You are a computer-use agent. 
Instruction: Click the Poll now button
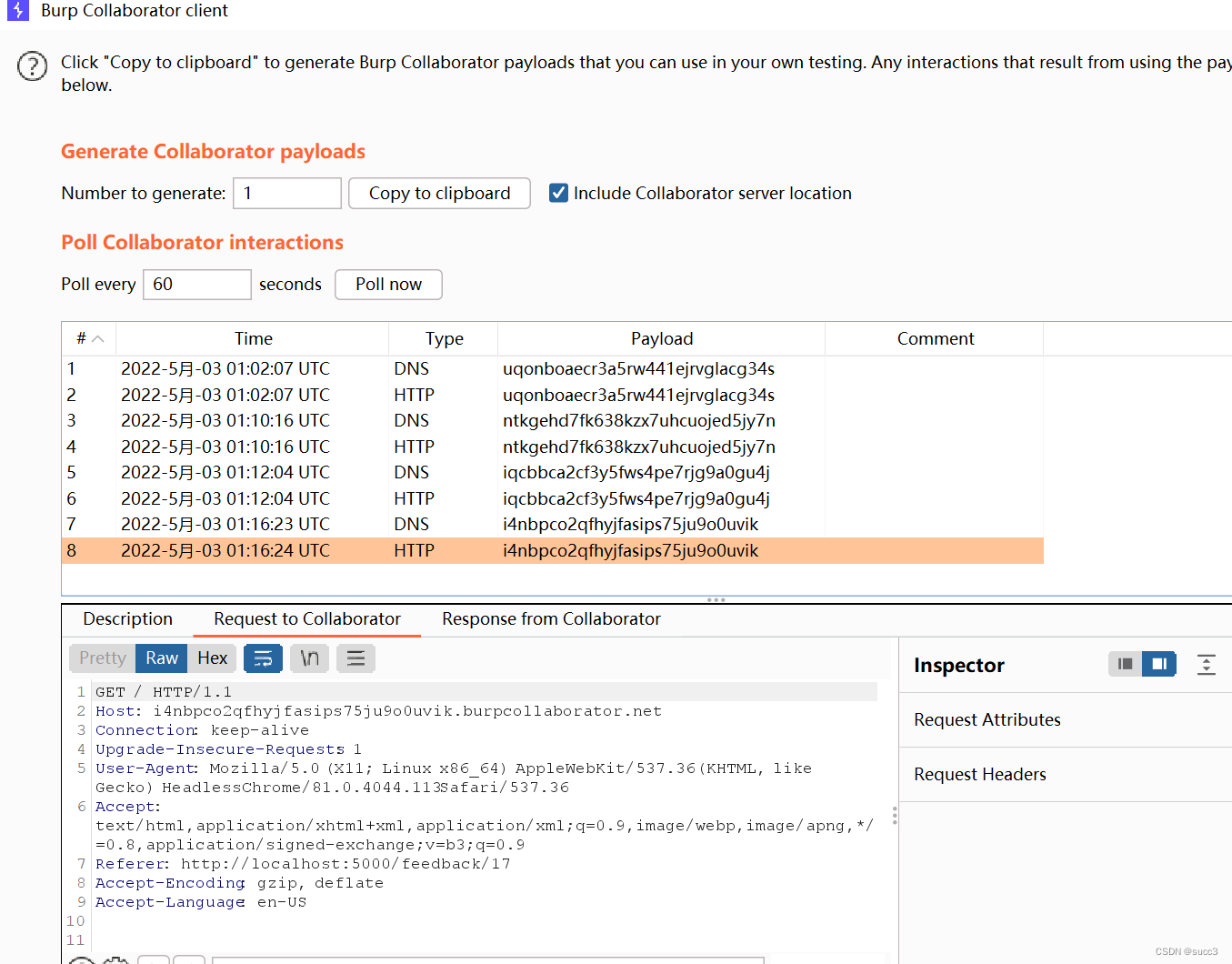388,284
